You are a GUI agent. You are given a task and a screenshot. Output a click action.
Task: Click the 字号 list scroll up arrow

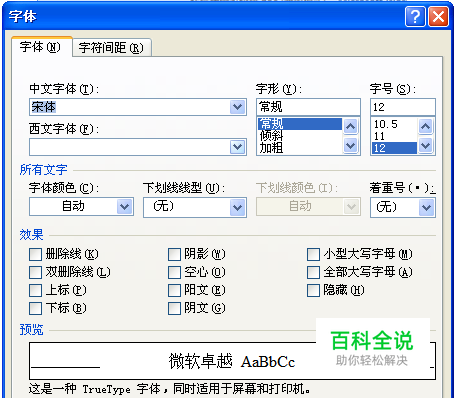click(426, 126)
